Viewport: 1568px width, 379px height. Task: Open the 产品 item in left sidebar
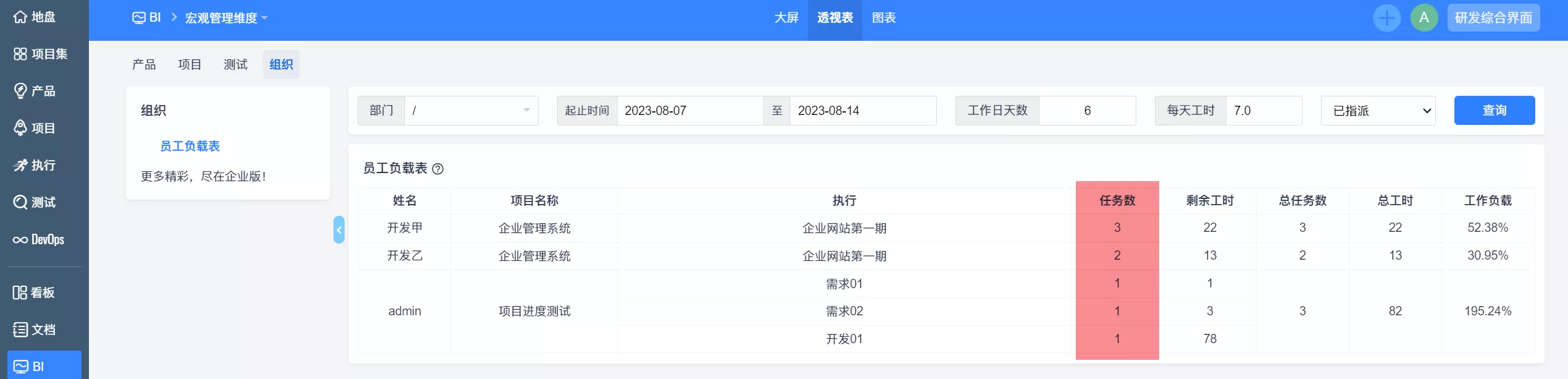(35, 91)
